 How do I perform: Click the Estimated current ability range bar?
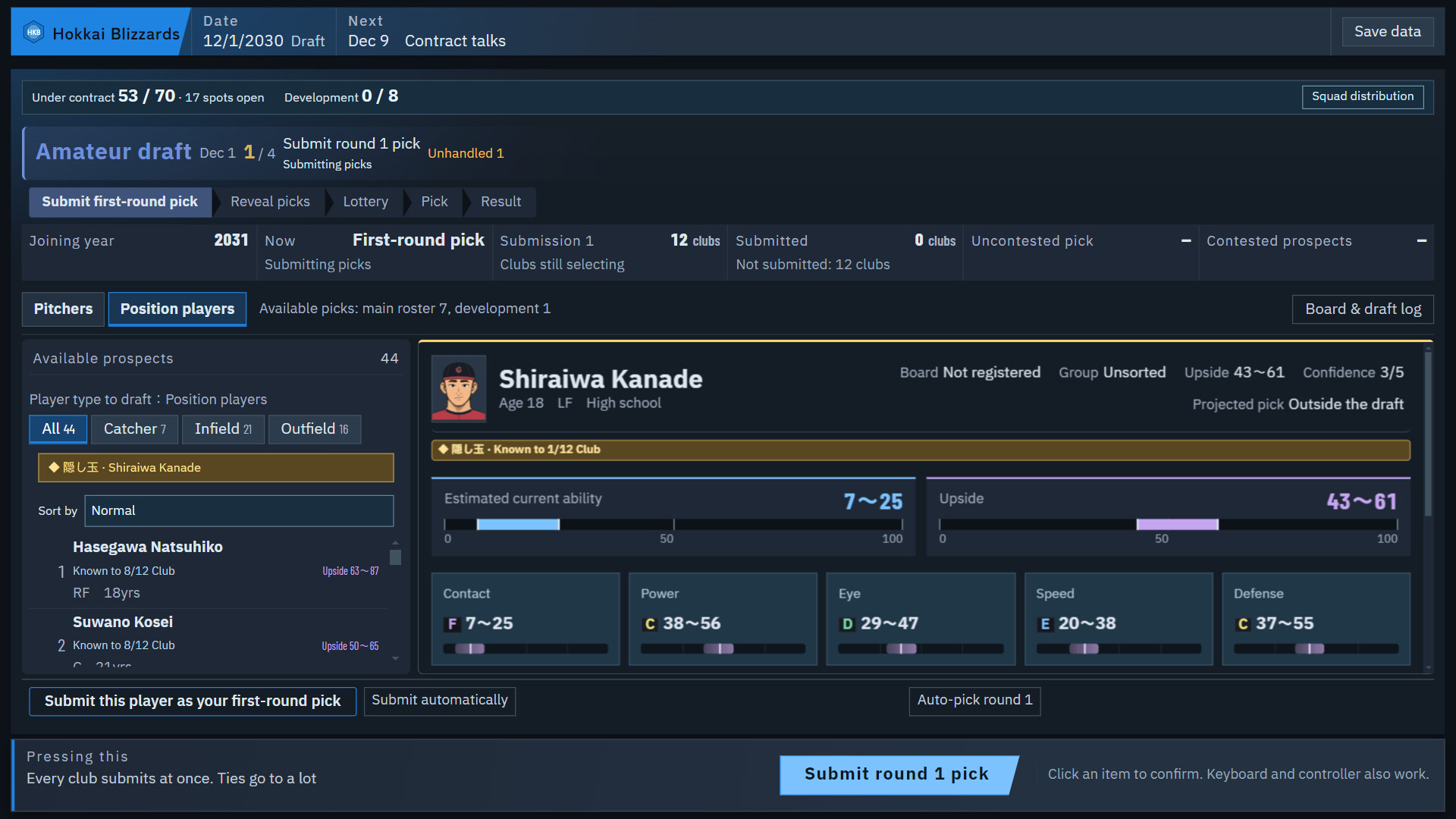673,525
